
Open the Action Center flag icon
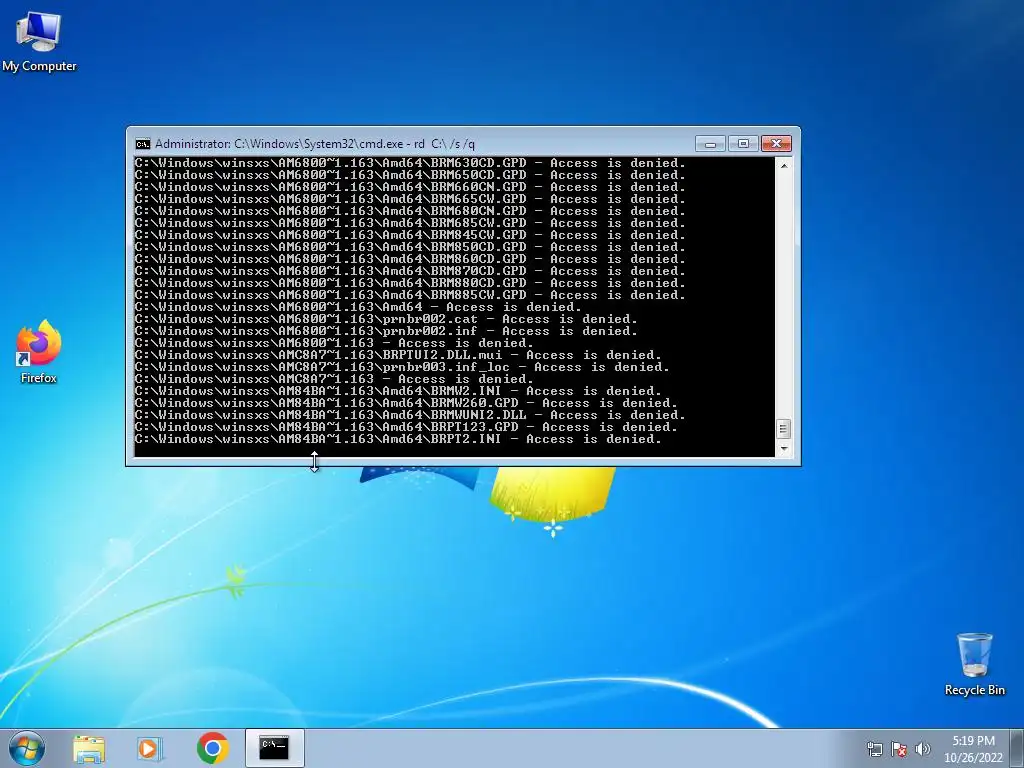point(899,749)
